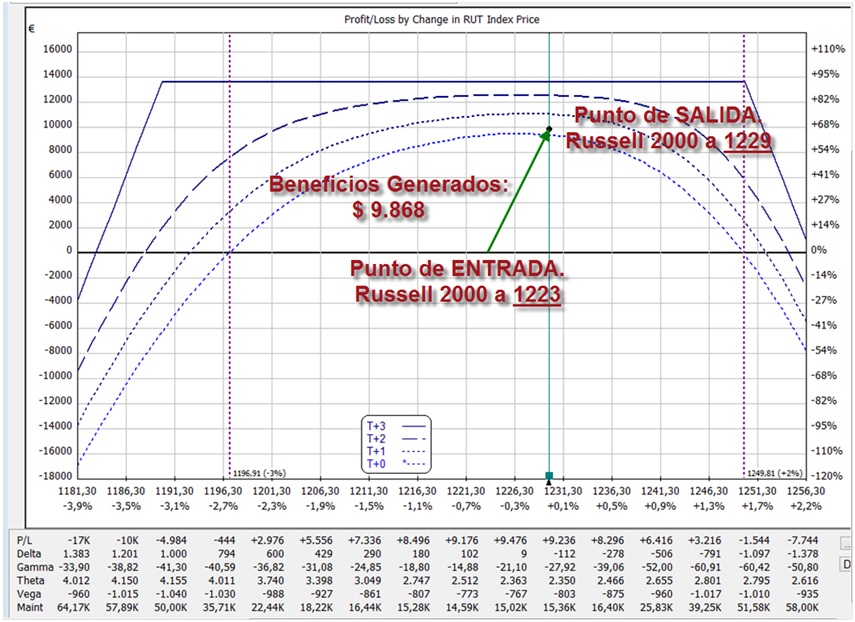Click the P/L value -4.984
The width and height of the screenshot is (855, 622).
(x=171, y=540)
